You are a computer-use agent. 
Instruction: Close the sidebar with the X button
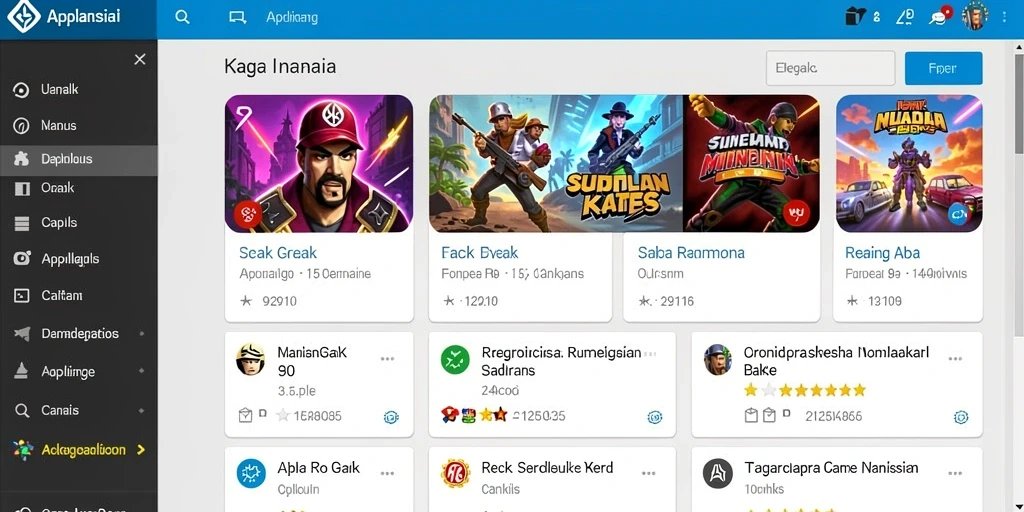pos(140,59)
